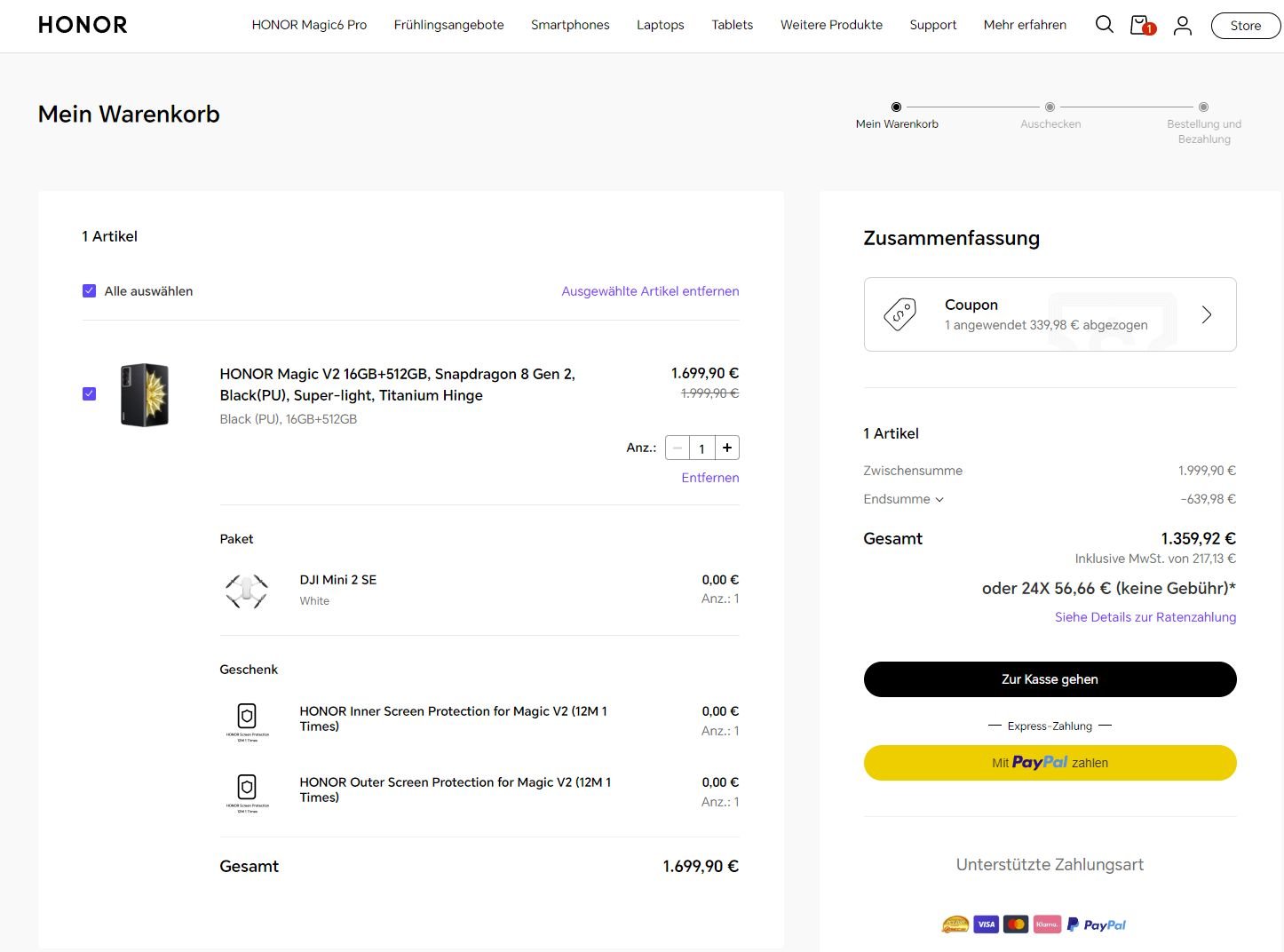Click the PayPal logo in payment methods

(x=1097, y=924)
